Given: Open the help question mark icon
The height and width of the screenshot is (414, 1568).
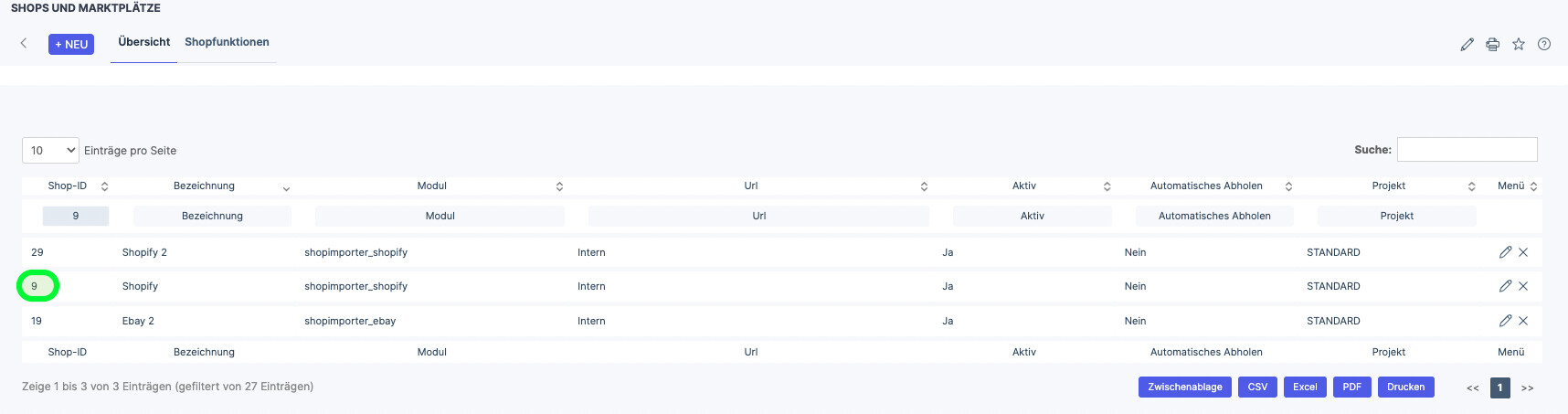Looking at the screenshot, I should click(1543, 44).
